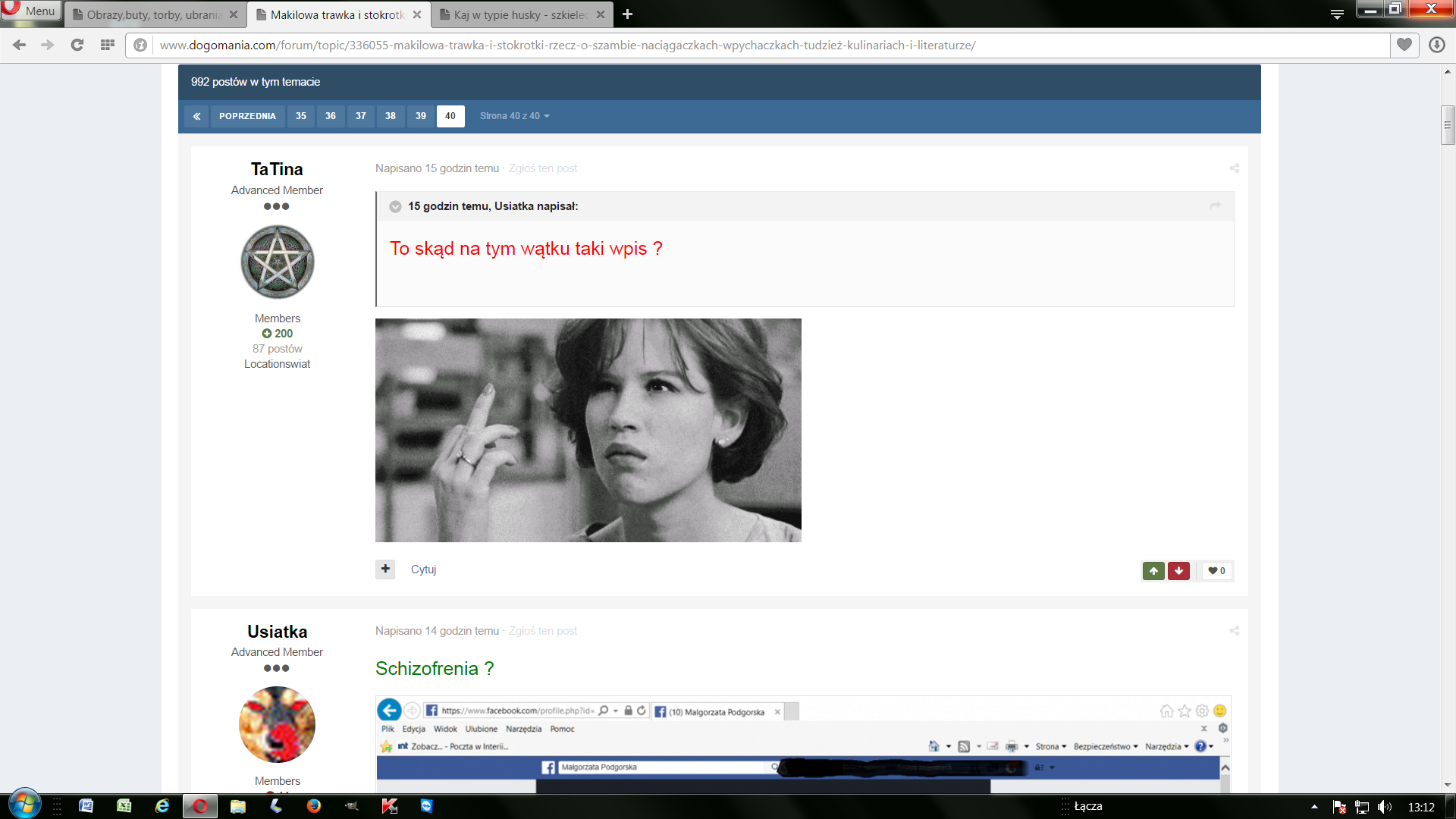Viewport: 1456px width, 819px height.
Task: Open the downloads arrow icon
Action: pos(1436,45)
